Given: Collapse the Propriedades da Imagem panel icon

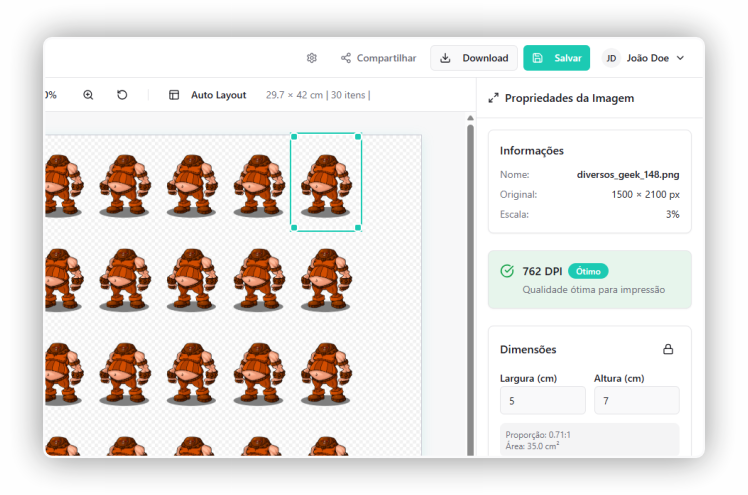Looking at the screenshot, I should (493, 98).
